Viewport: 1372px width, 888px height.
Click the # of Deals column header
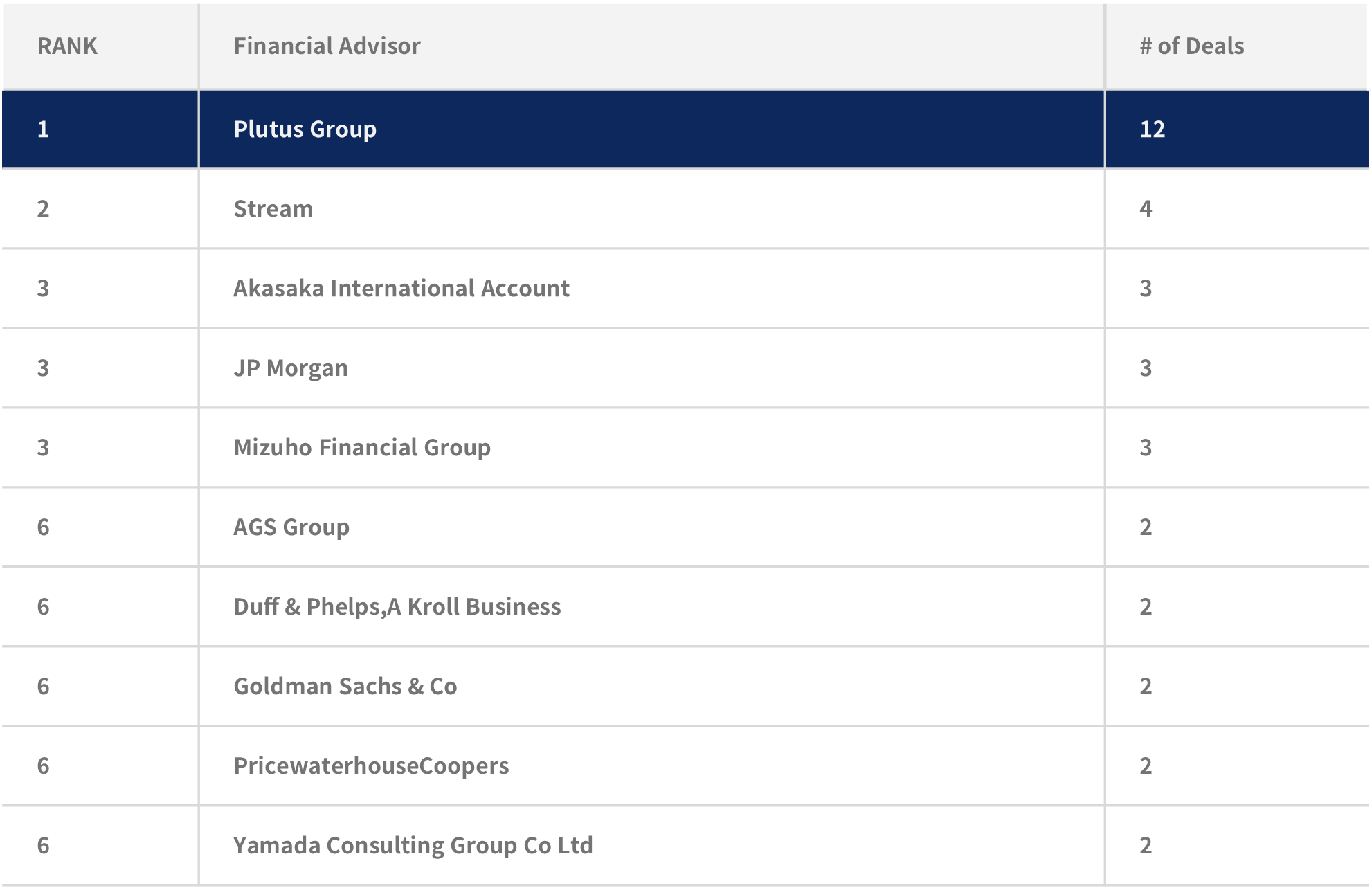point(1191,46)
